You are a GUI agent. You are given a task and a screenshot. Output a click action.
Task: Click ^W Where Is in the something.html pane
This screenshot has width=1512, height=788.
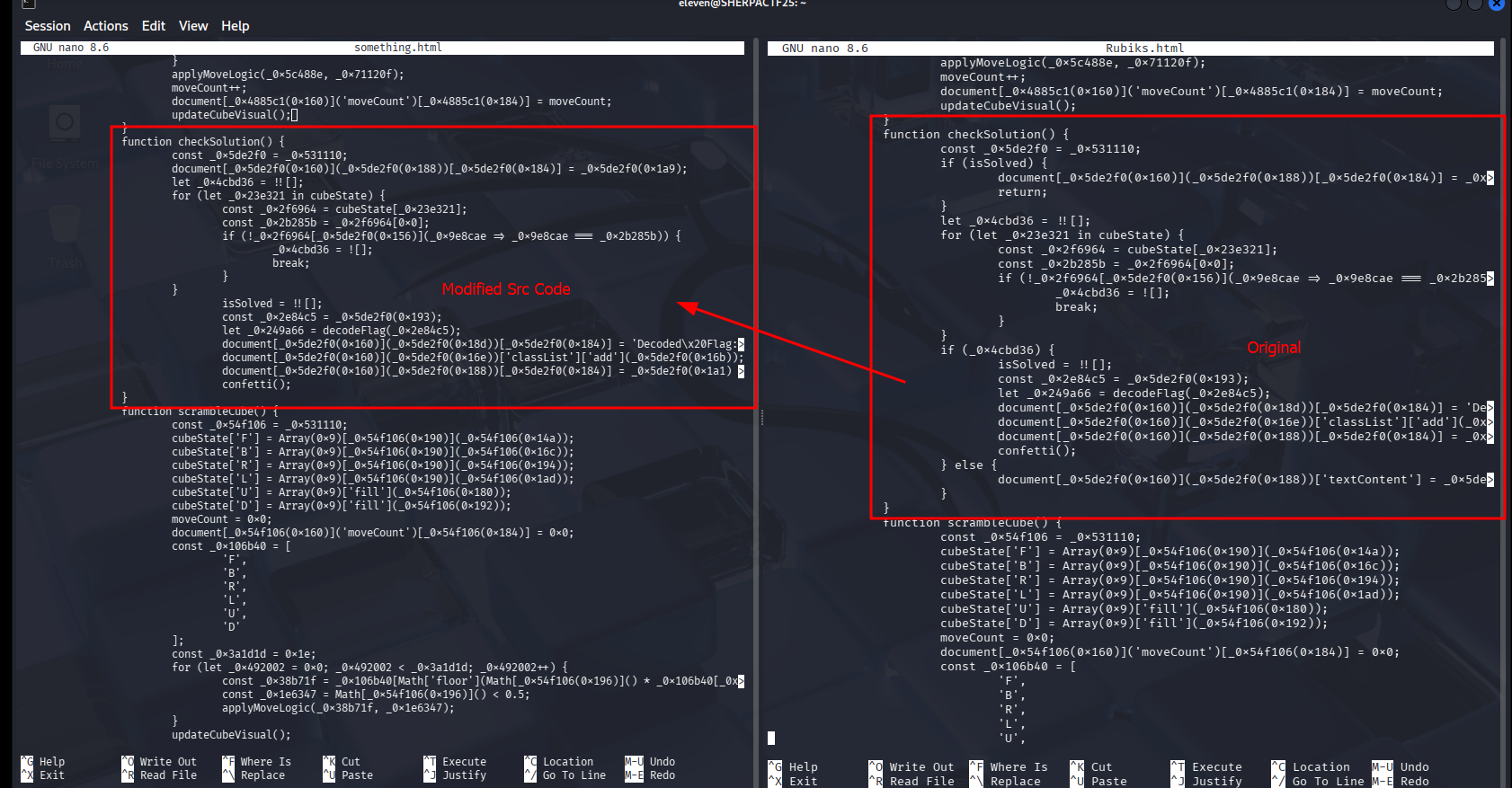pyautogui.click(x=257, y=762)
